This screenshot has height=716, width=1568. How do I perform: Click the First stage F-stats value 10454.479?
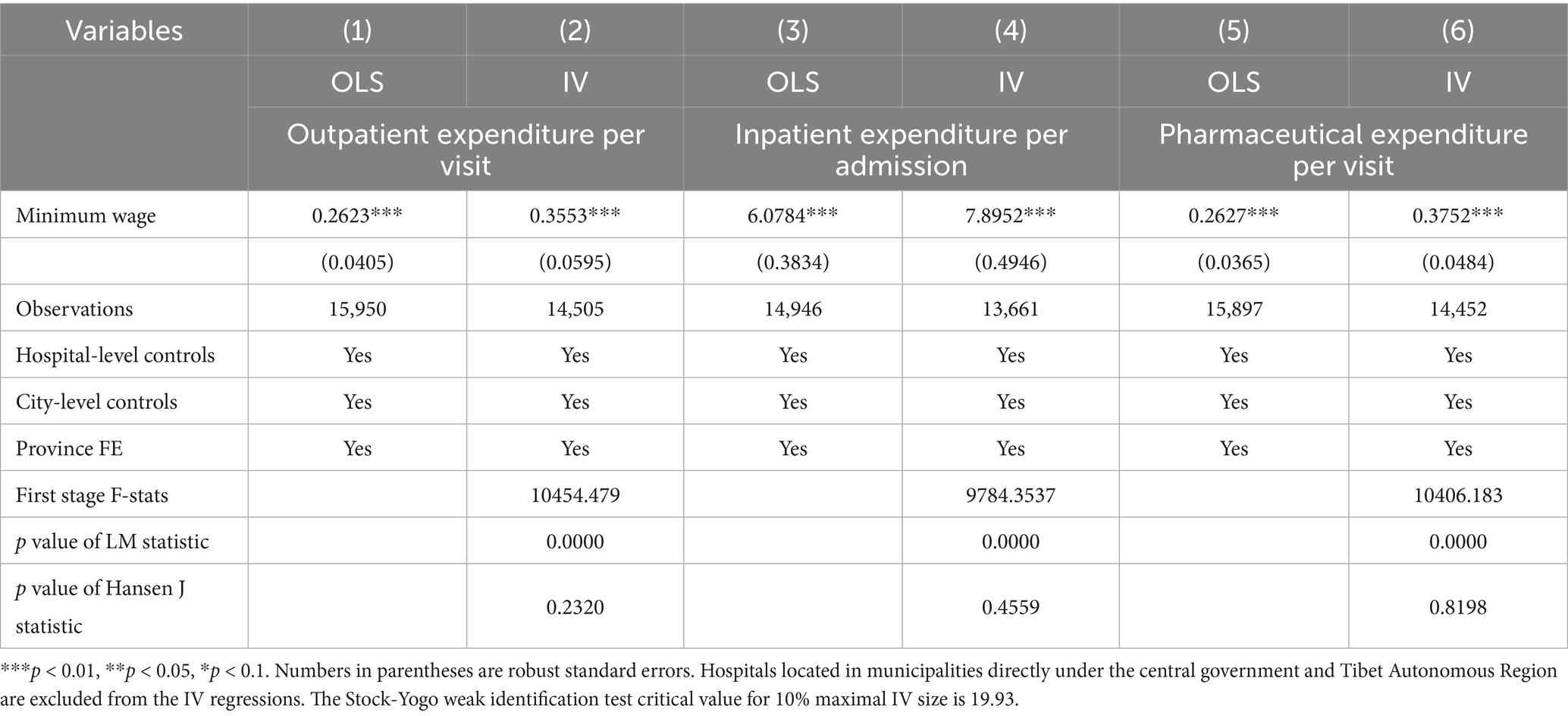[575, 495]
